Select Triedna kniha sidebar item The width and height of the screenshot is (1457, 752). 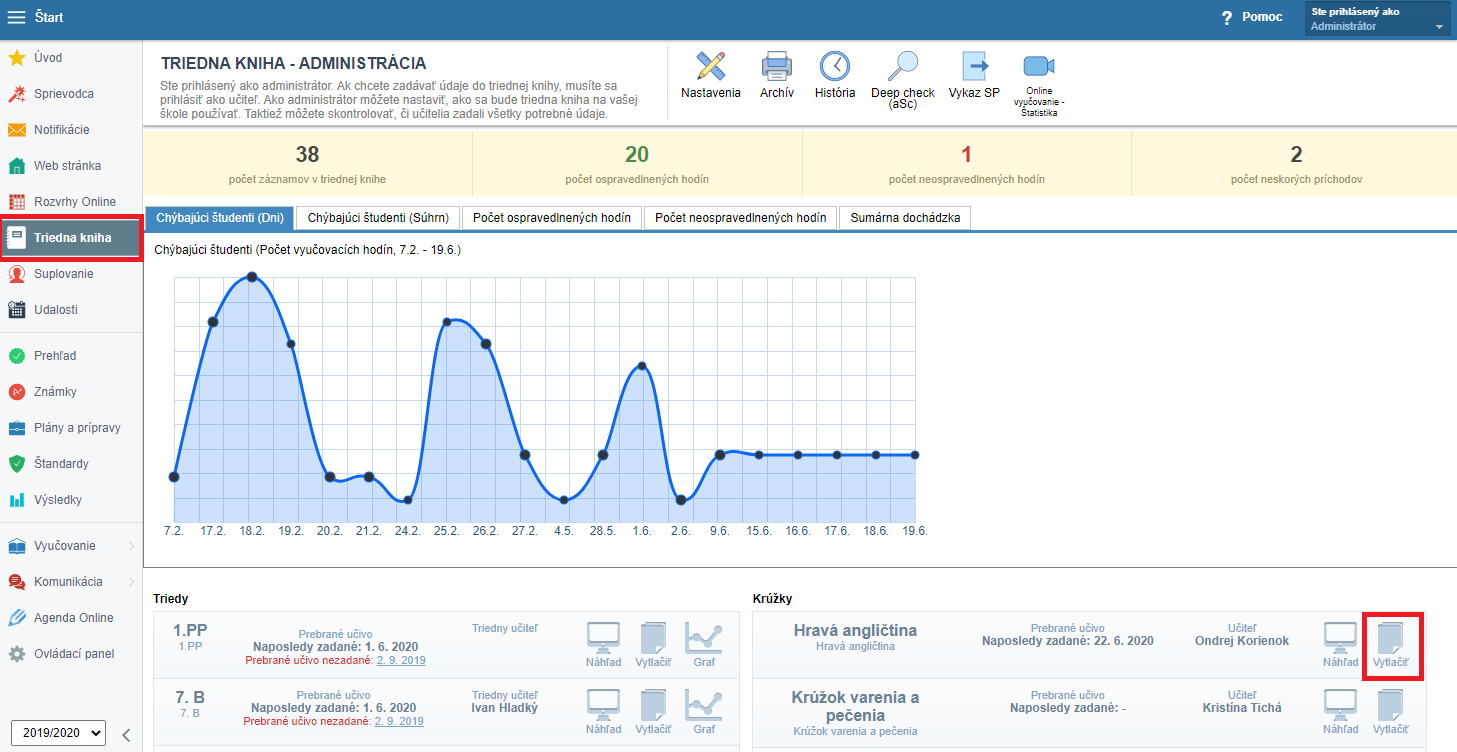[x=71, y=238]
